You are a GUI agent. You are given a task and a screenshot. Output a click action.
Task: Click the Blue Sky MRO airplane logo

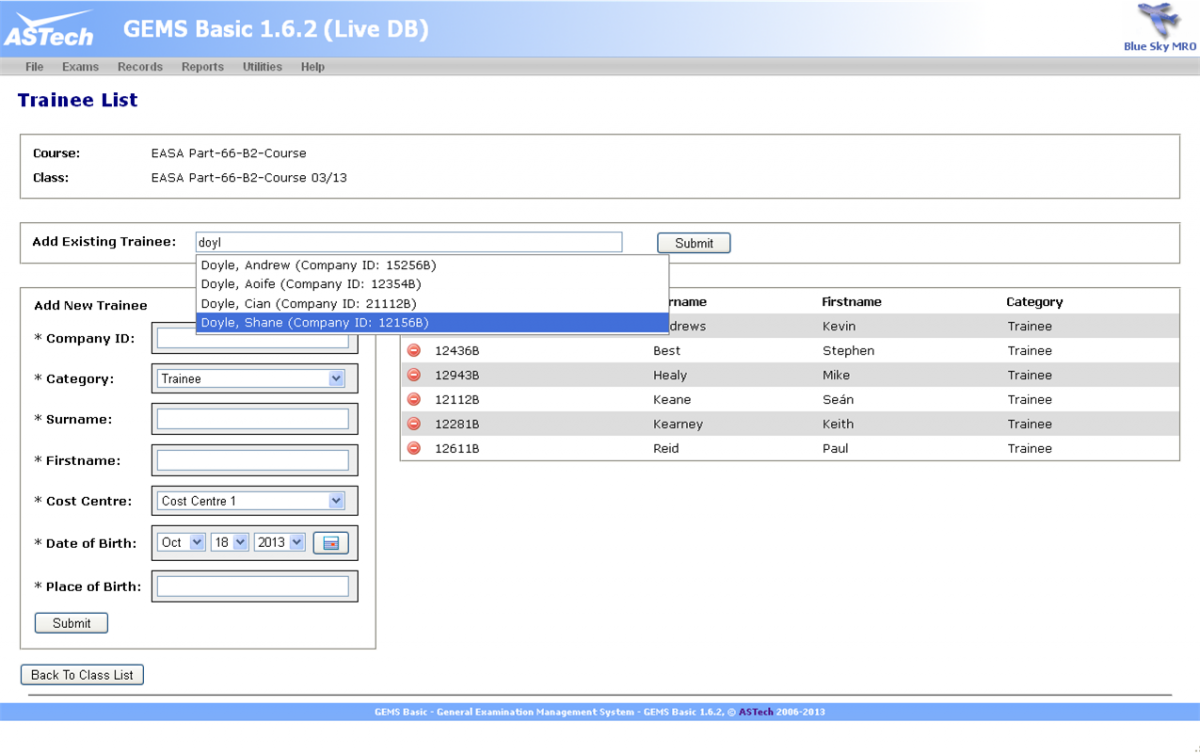pyautogui.click(x=1158, y=22)
